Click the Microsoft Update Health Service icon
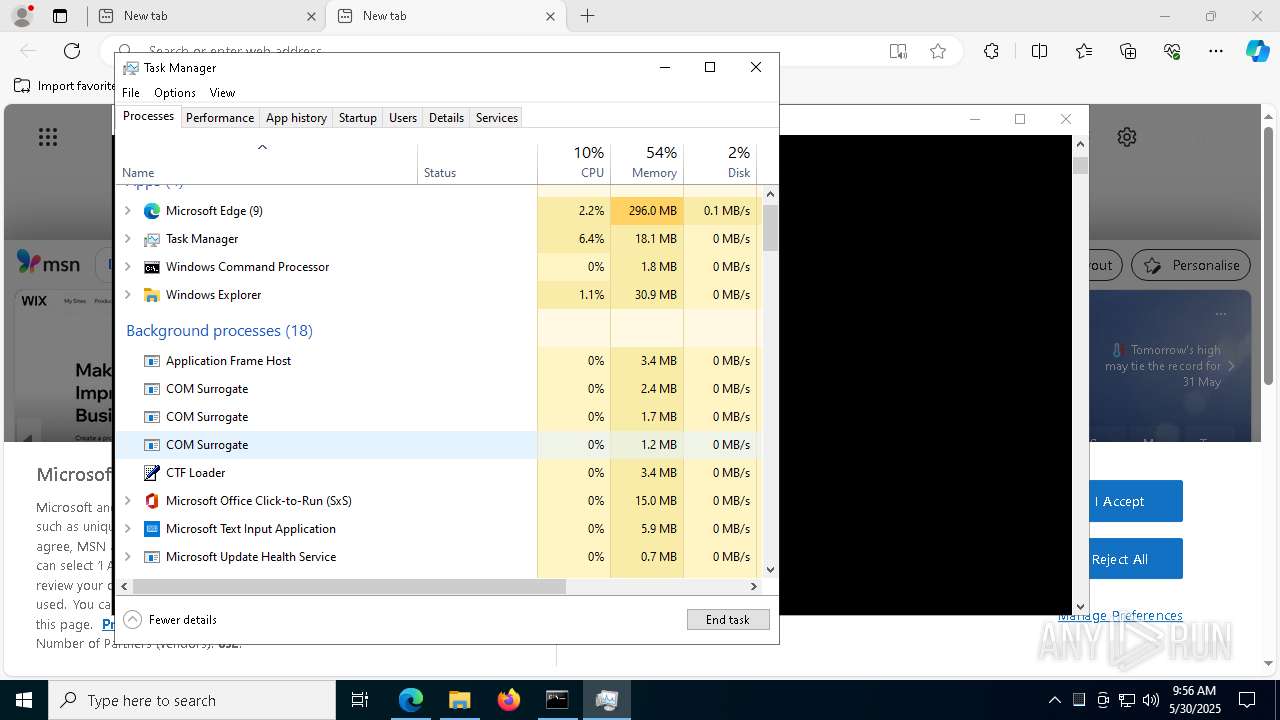1280x720 pixels. pyautogui.click(x=152, y=557)
